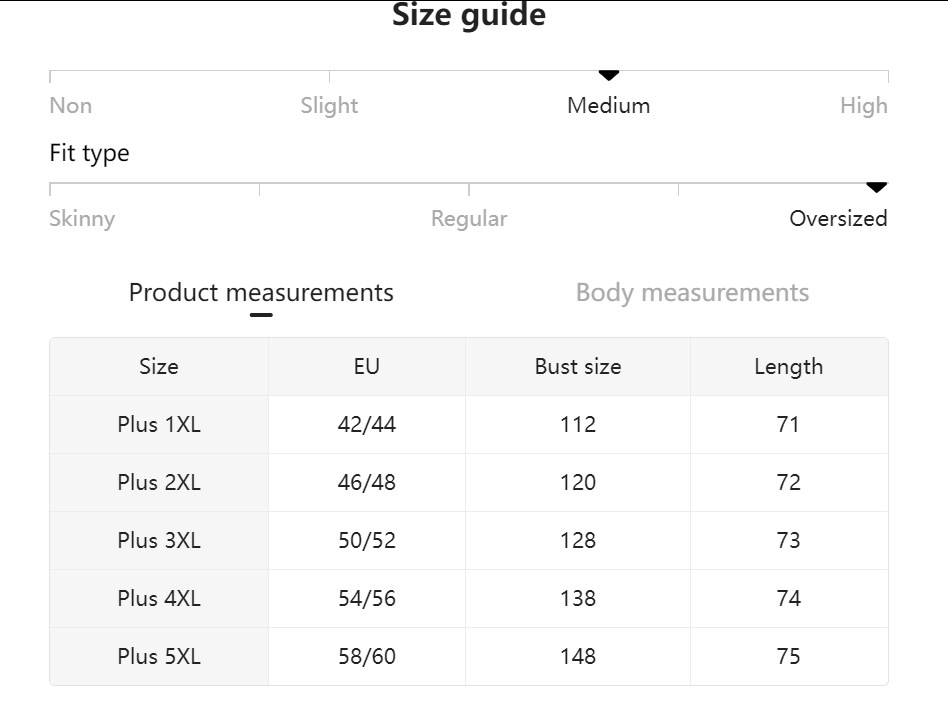Select the Plus 3XL size cell

(x=159, y=541)
